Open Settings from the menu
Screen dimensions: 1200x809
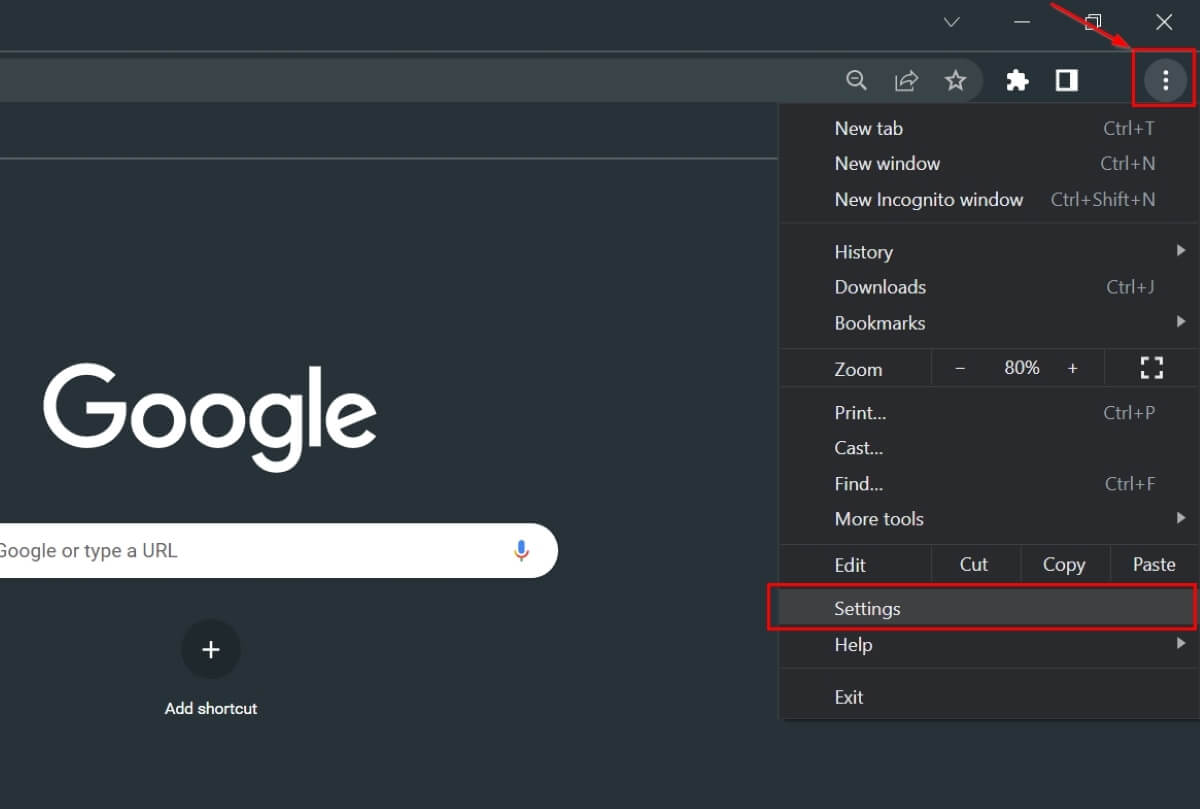pos(867,607)
